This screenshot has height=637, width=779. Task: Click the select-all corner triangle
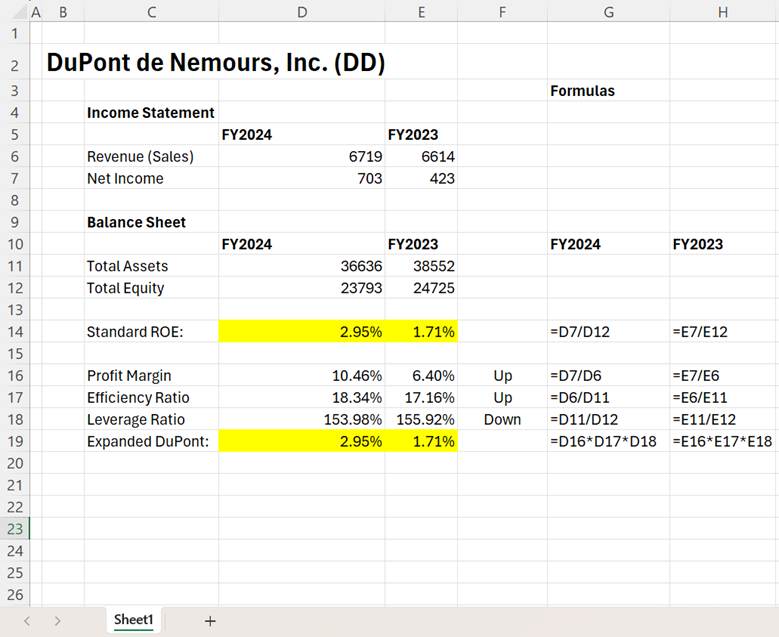pyautogui.click(x=20, y=11)
